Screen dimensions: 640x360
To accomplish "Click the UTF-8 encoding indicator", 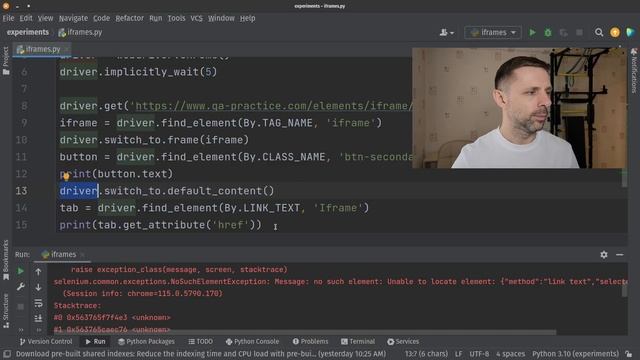I will 479,354.
